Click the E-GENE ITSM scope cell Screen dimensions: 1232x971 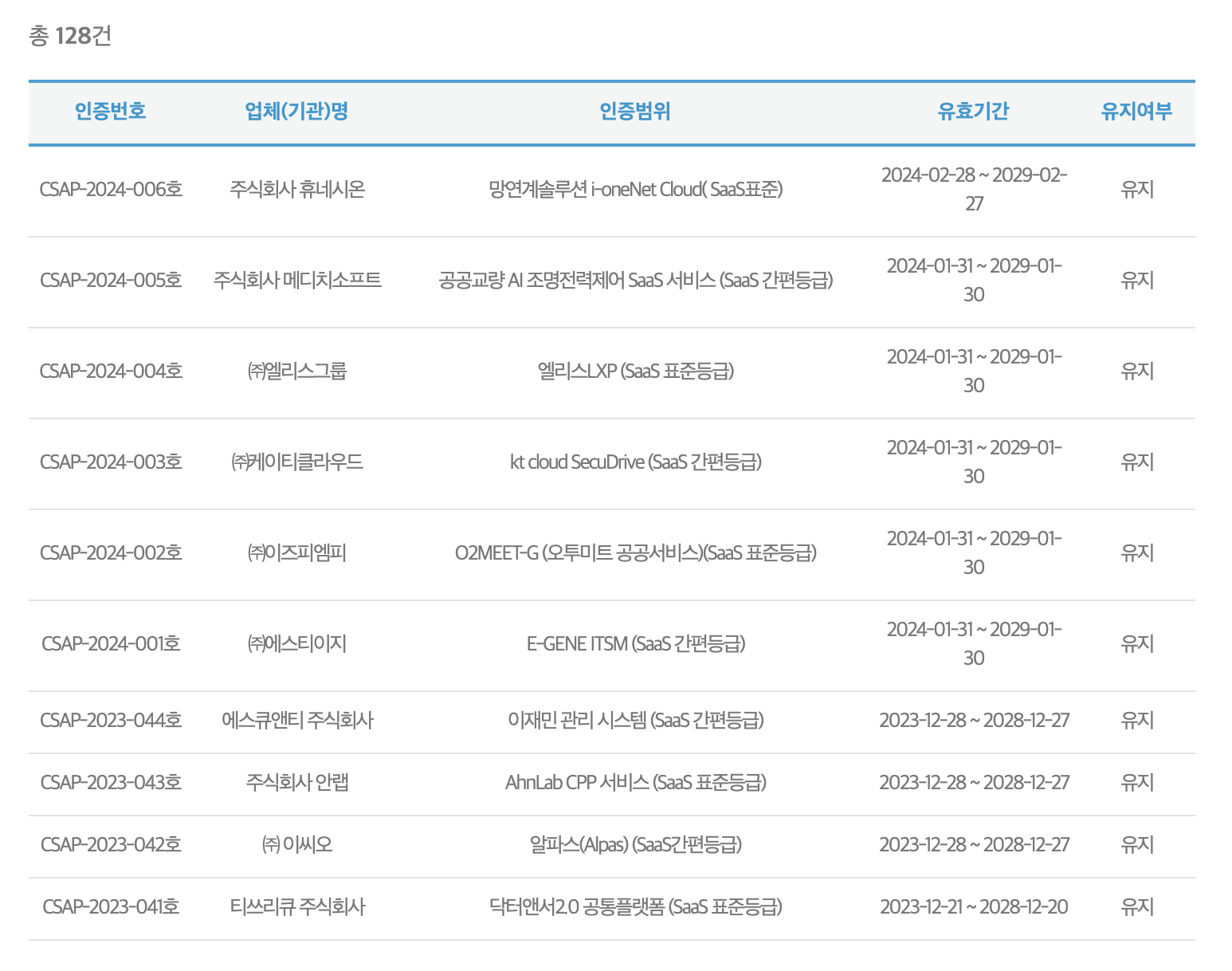point(635,643)
